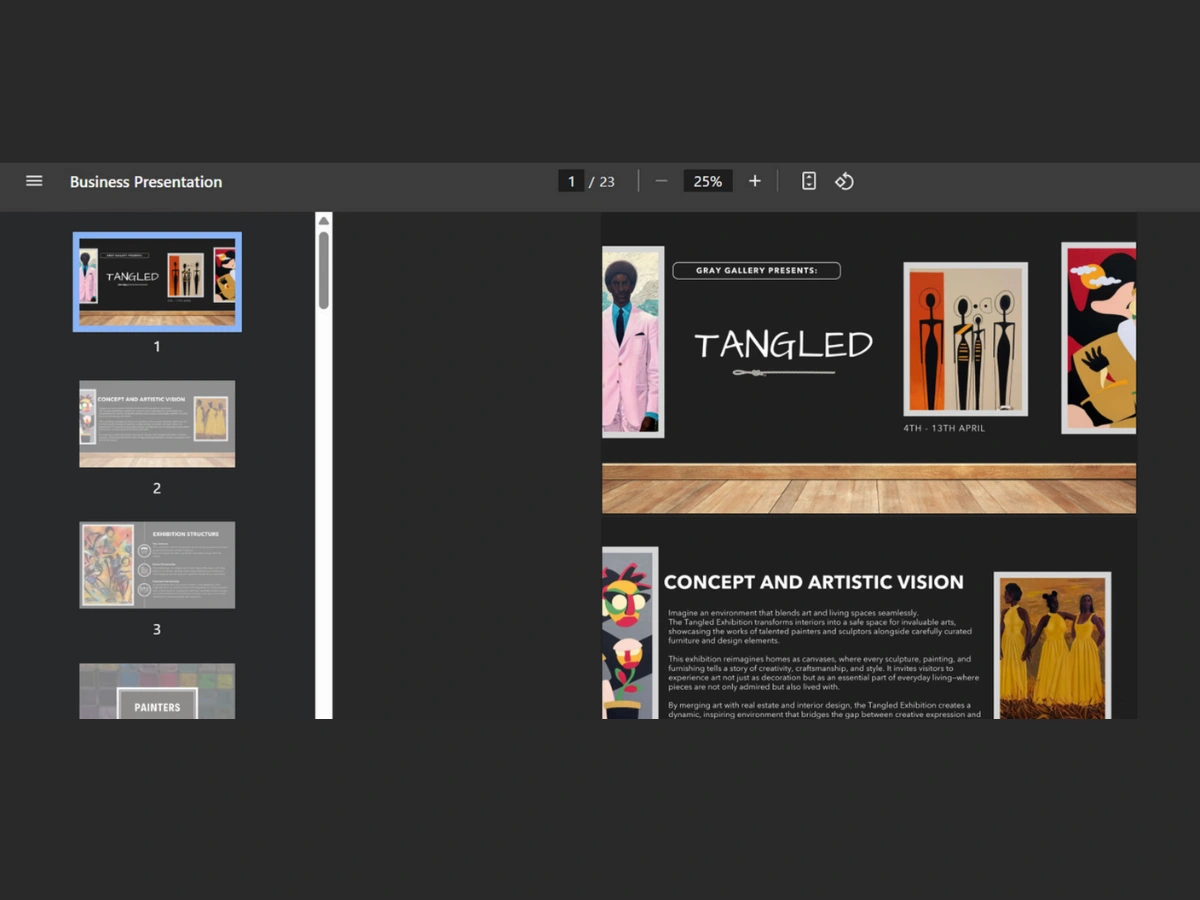Image resolution: width=1200 pixels, height=900 pixels.
Task: Open page 3 Exhibition Structure thumbnail
Action: click(157, 565)
